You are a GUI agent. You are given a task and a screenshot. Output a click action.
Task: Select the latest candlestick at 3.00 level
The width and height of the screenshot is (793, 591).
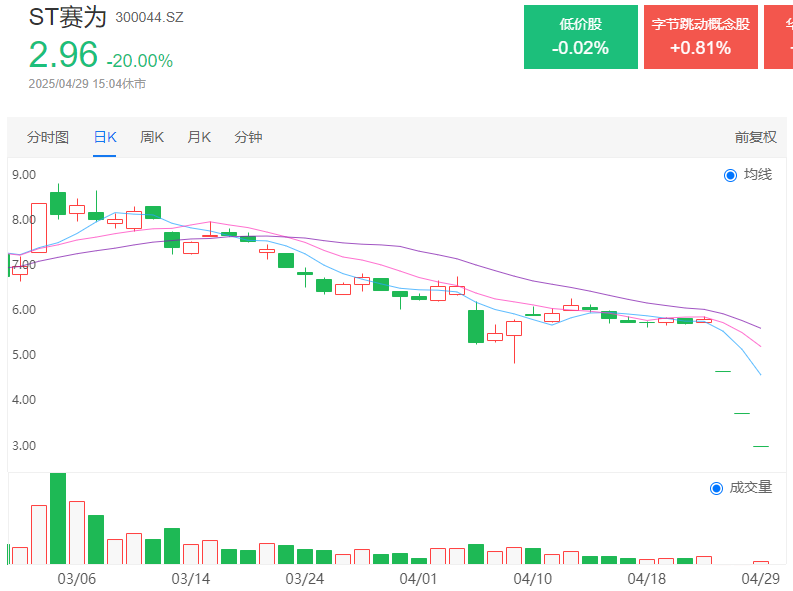[761, 446]
